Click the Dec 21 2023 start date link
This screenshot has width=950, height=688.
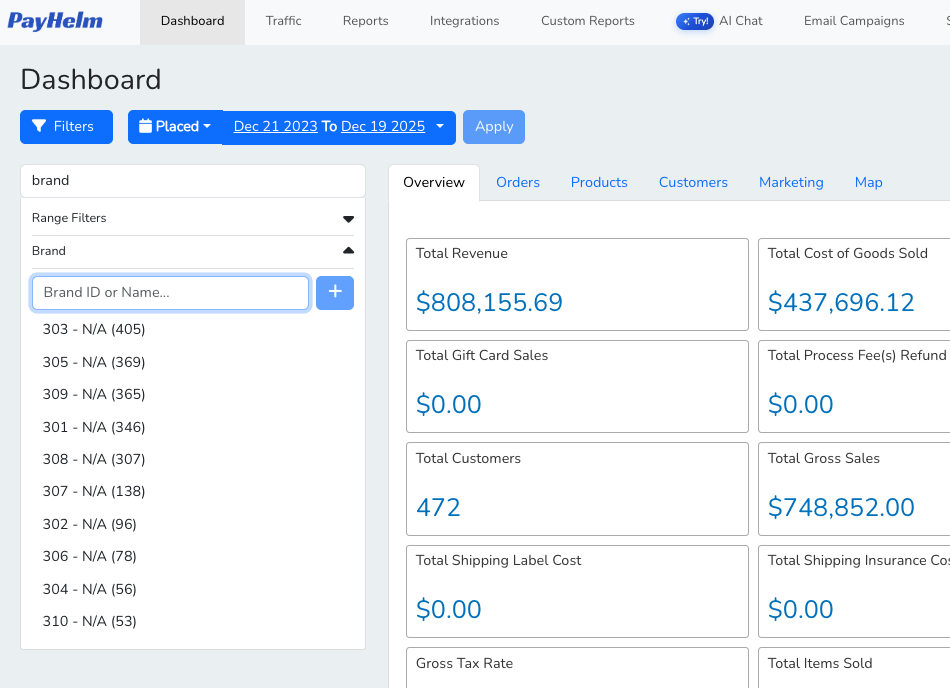[x=276, y=127]
